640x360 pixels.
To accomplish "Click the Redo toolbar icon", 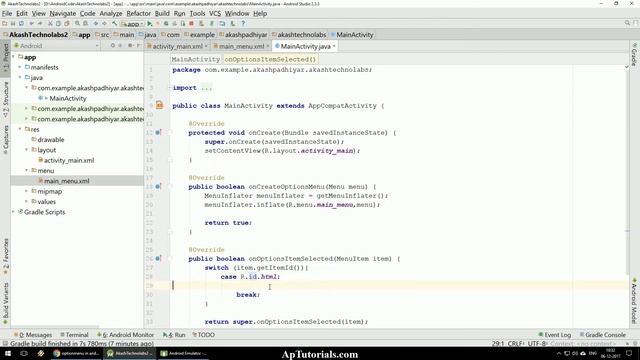I will [x=40, y=24].
